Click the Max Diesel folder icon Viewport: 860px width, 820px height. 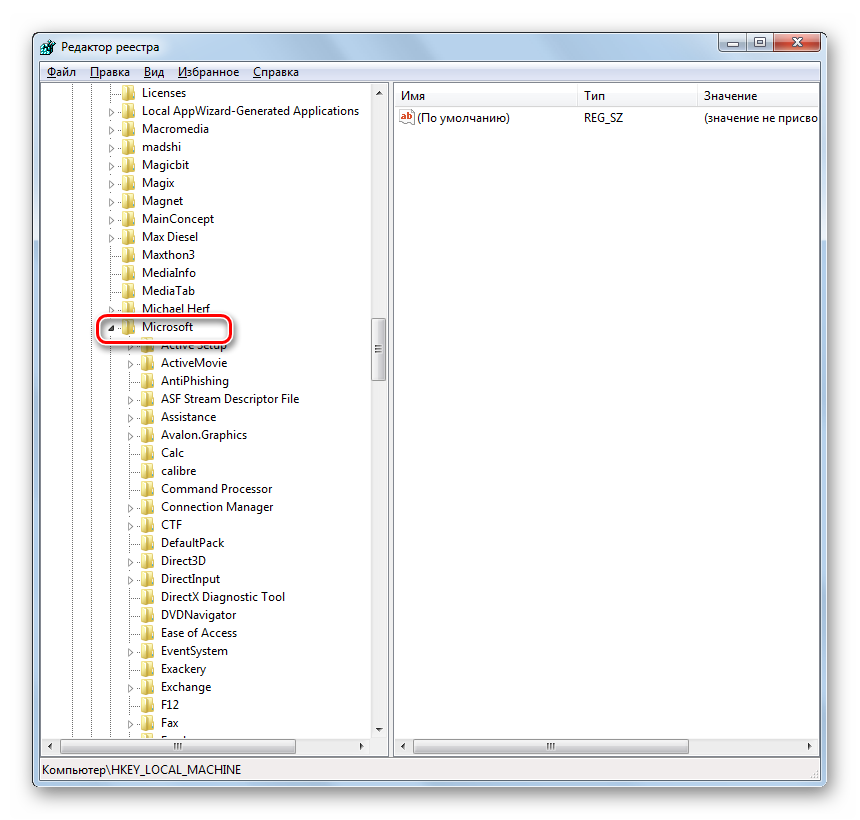(x=129, y=237)
